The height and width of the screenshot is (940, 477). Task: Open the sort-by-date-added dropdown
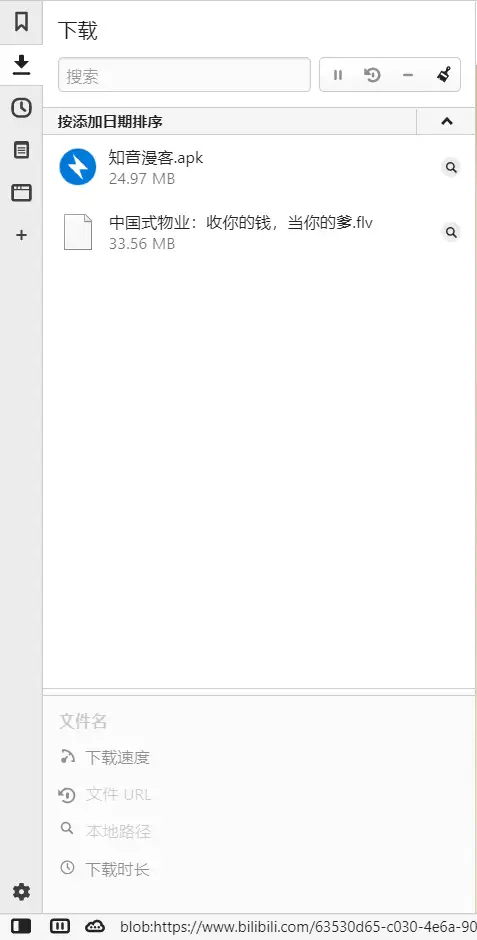[x=230, y=122]
